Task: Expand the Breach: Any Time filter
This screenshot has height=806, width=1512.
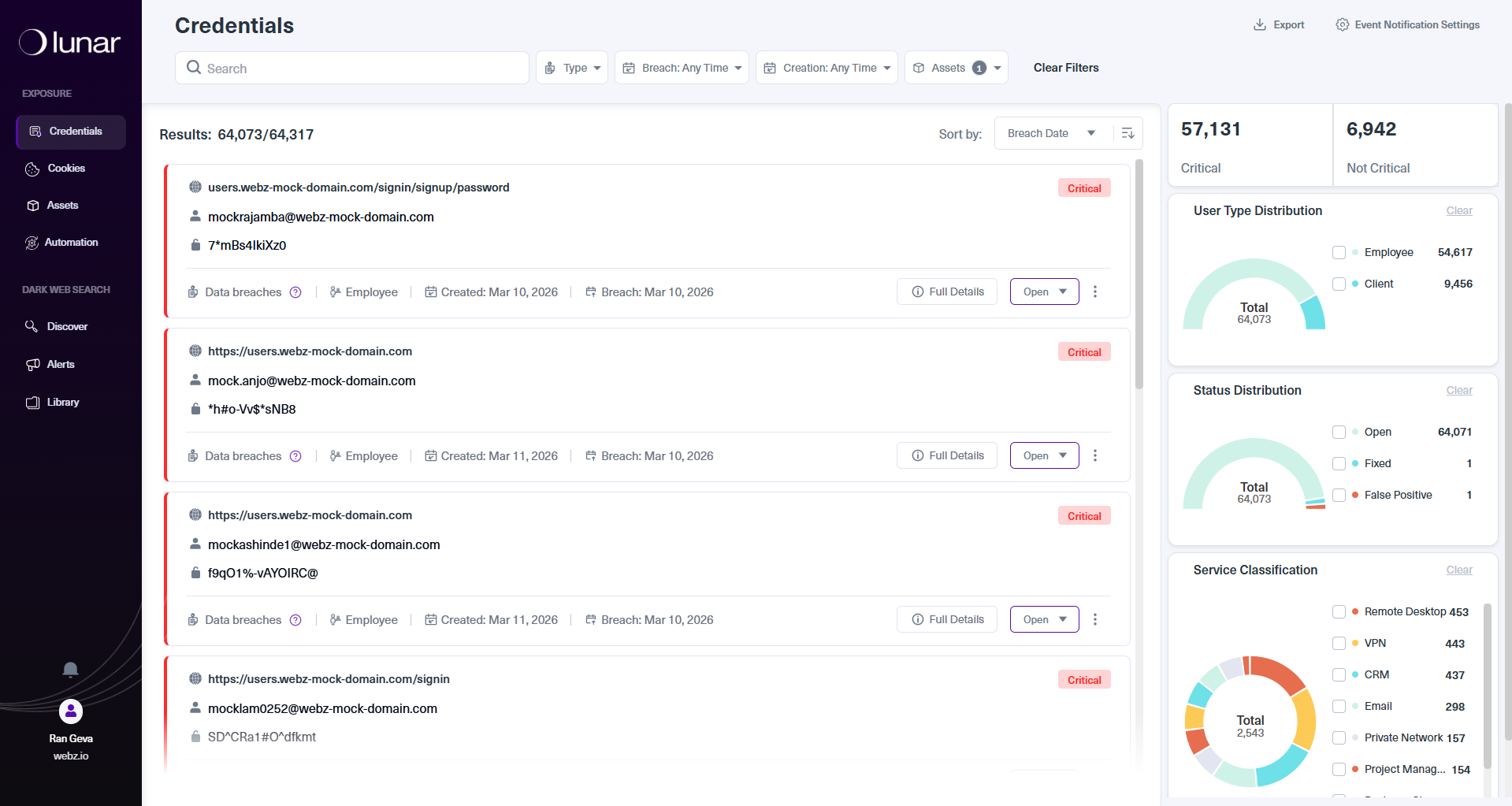Action: pyautogui.click(x=682, y=68)
